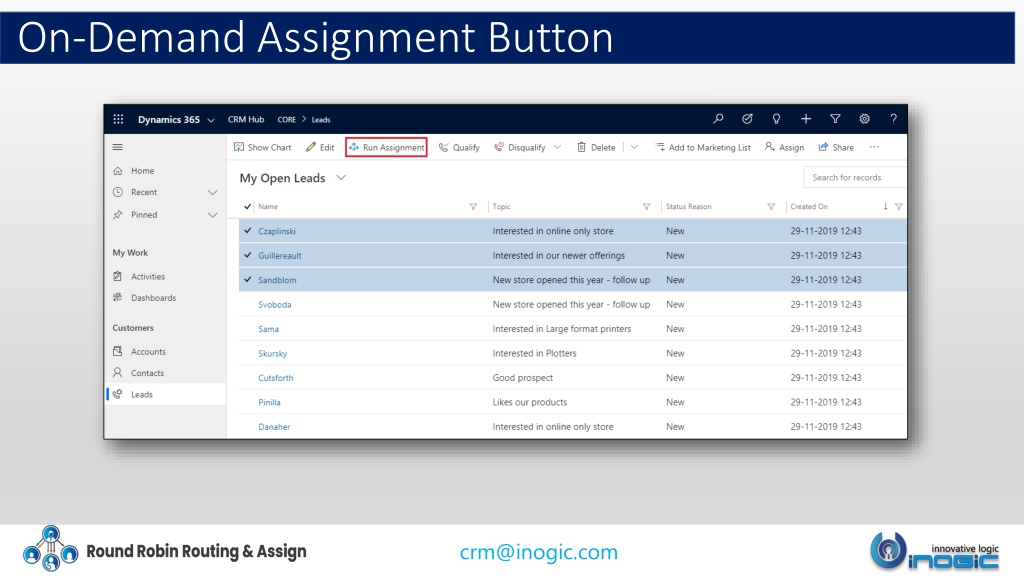This screenshot has width=1024, height=576.
Task: Click 'Interested in Plotters' topic cell
Action: [534, 353]
